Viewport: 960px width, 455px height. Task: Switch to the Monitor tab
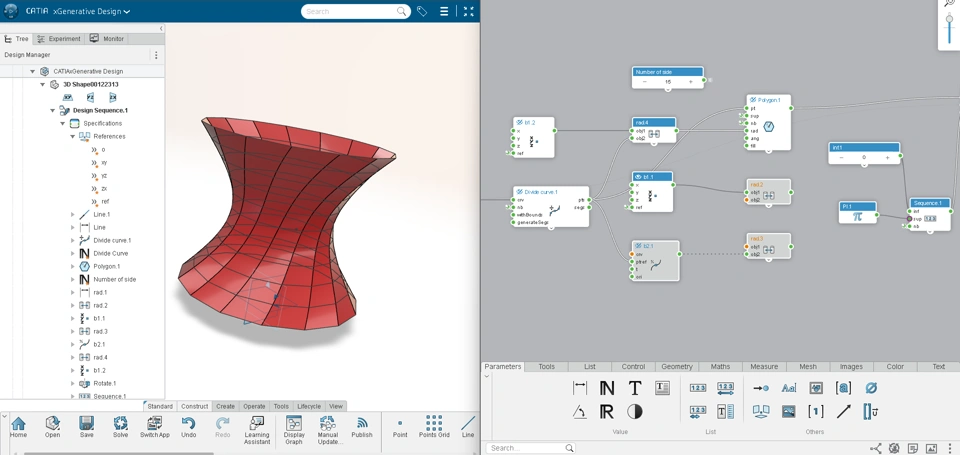[107, 39]
